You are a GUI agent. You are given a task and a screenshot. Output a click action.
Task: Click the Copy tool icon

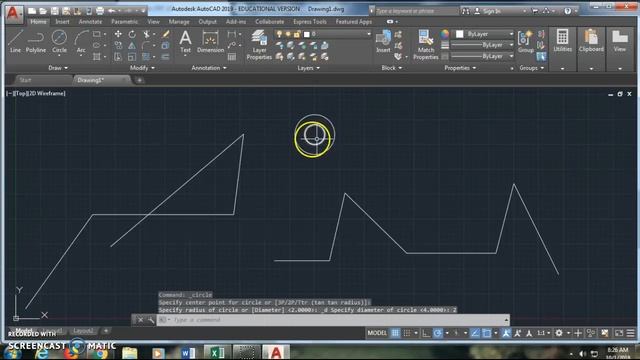point(118,45)
